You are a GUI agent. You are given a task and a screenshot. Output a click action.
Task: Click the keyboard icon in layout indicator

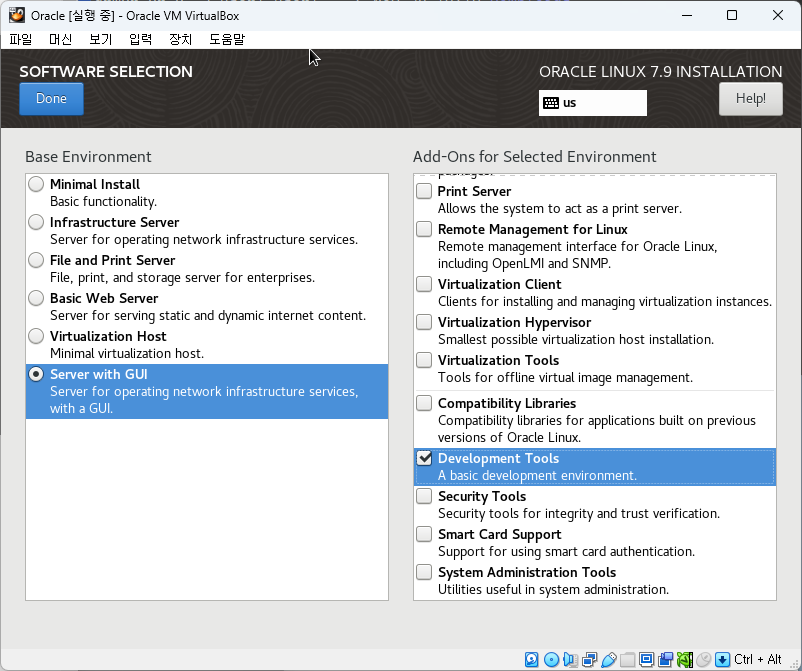point(551,103)
